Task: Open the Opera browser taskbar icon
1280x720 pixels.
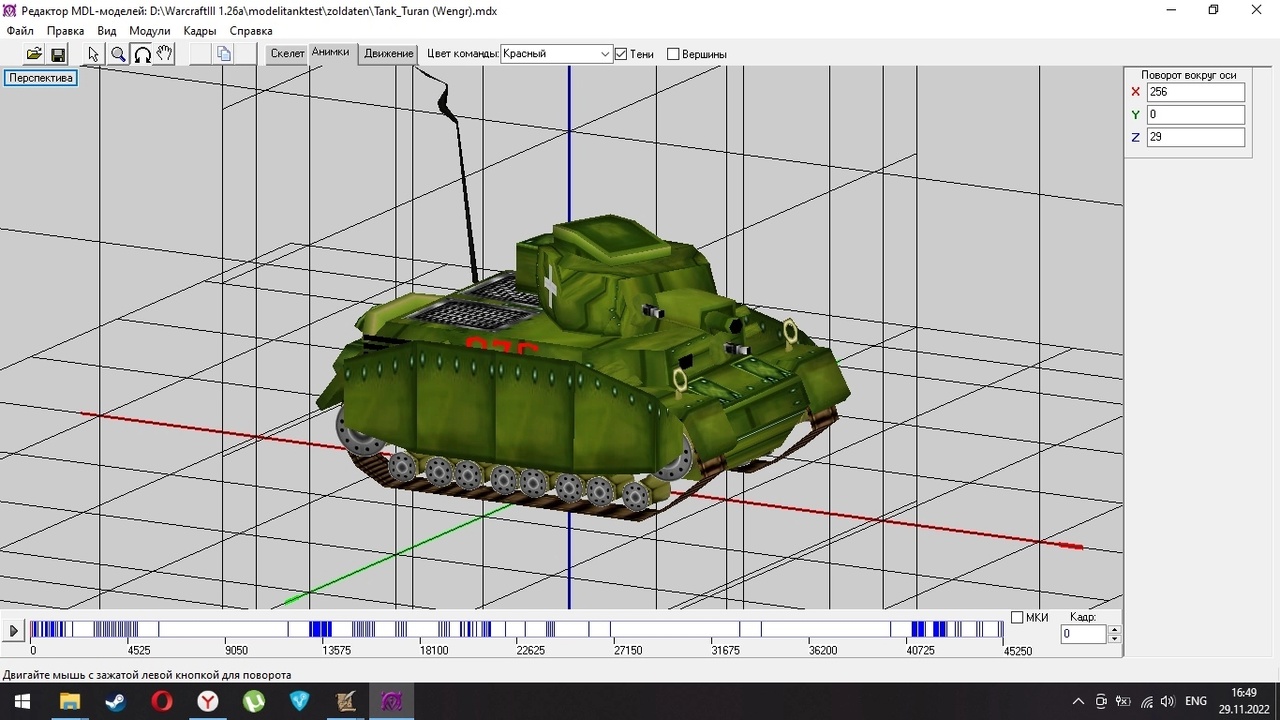Action: pyautogui.click(x=161, y=701)
